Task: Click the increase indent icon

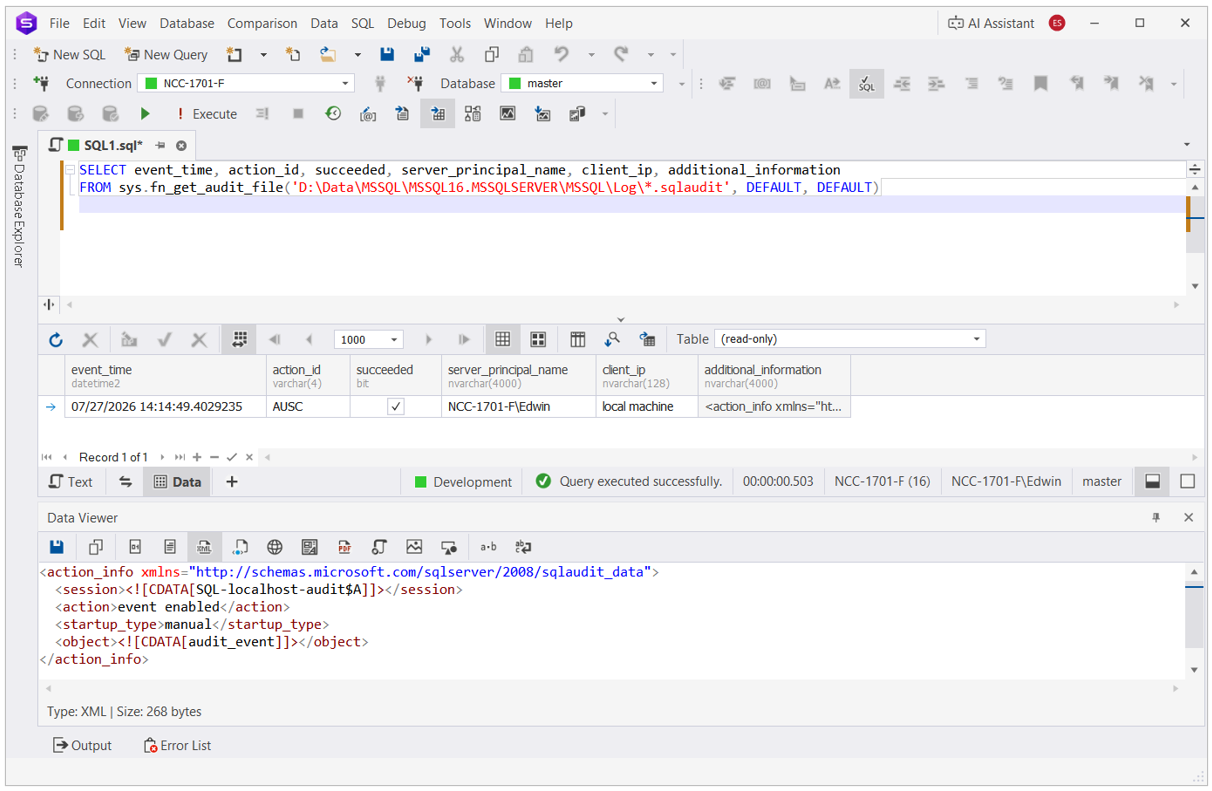Action: click(x=936, y=84)
